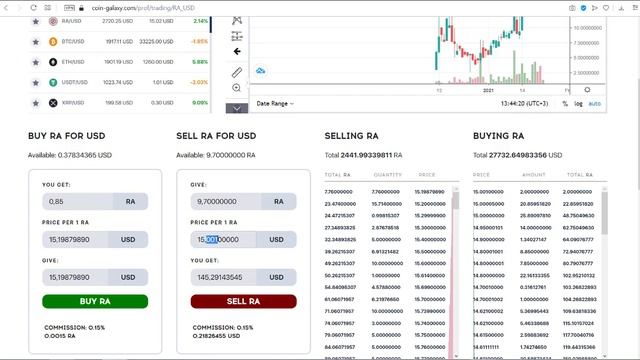640x360 pixels.
Task: Open browser easy setup menu icon
Action: (635, 8)
